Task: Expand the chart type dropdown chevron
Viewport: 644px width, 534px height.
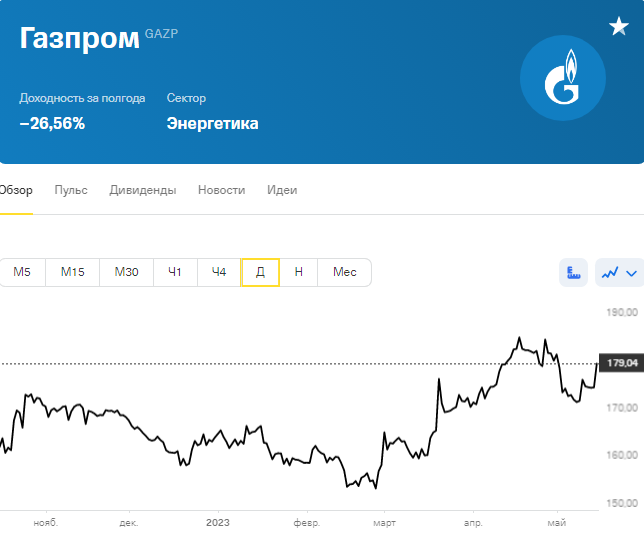Action: (632, 273)
